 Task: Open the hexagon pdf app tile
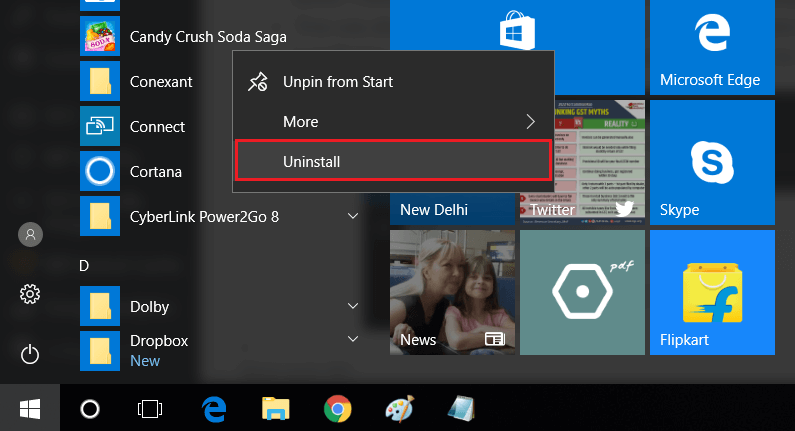tap(583, 293)
